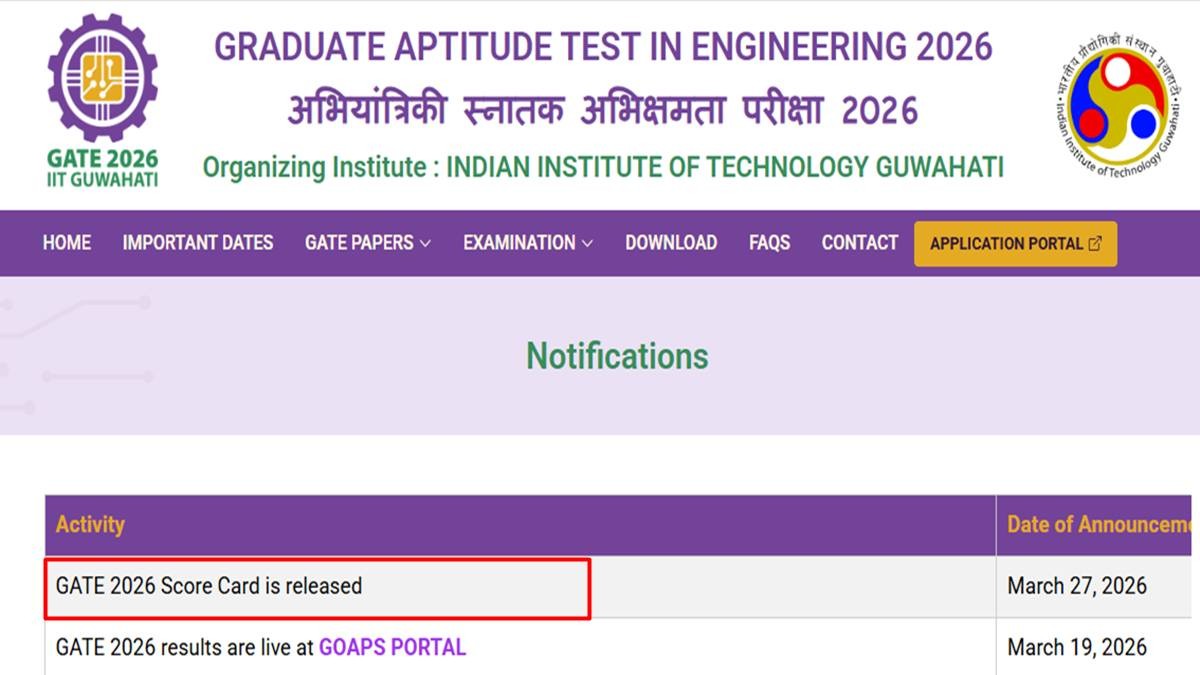Viewport: 1200px width, 675px height.
Task: Go to the HOME nav item
Action: click(67, 243)
